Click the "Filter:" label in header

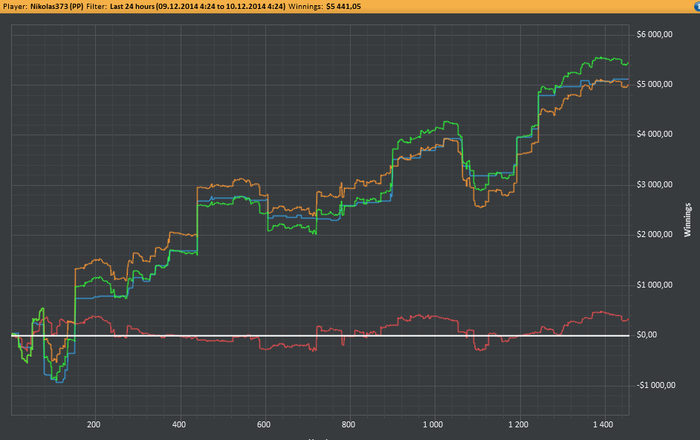point(96,7)
